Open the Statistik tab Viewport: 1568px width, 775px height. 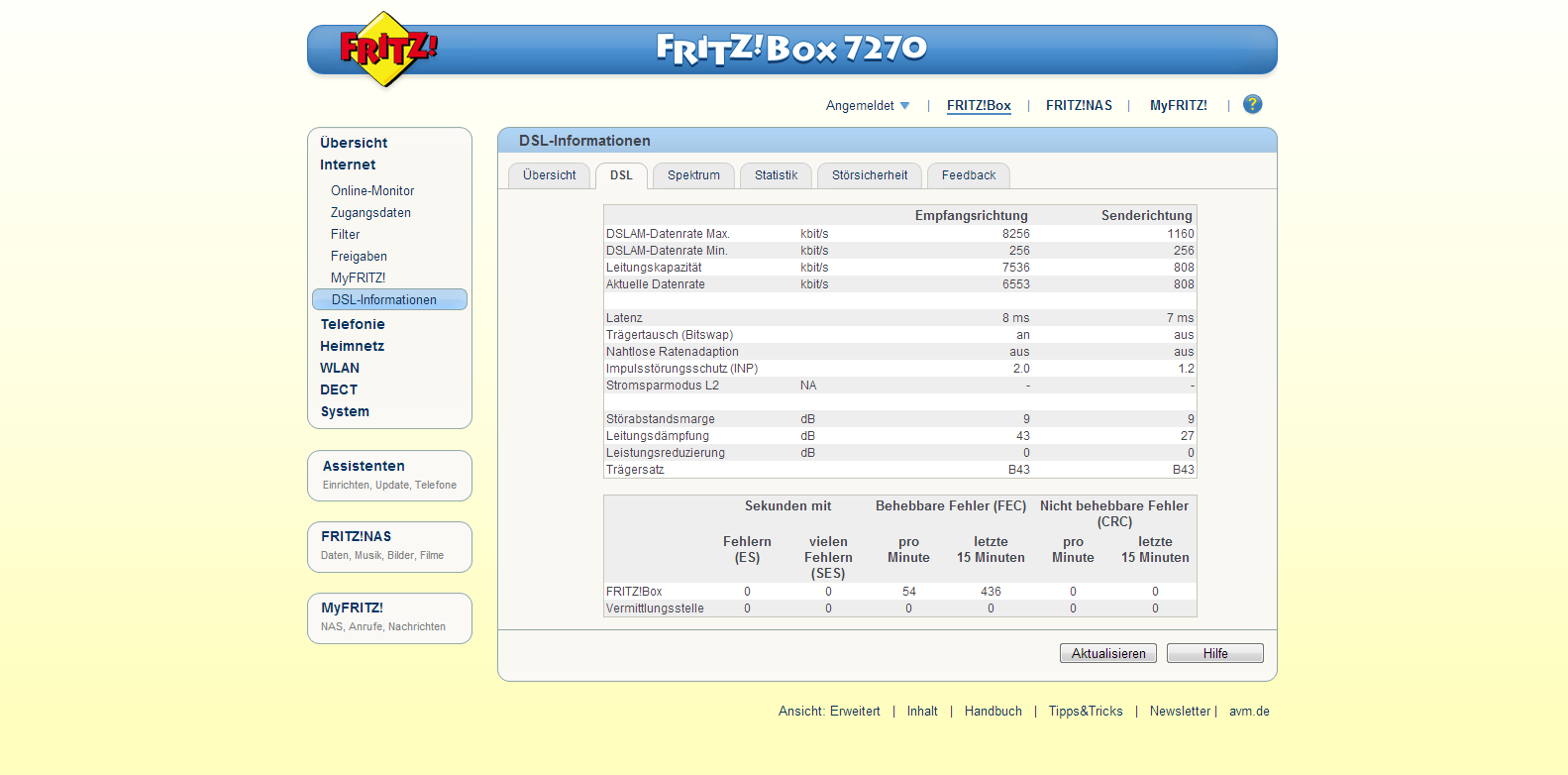point(776,175)
